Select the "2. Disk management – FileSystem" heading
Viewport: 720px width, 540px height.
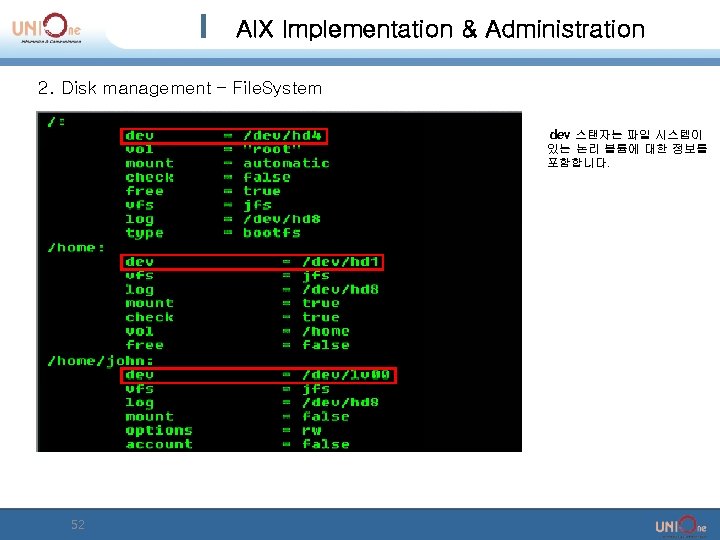click(180, 88)
